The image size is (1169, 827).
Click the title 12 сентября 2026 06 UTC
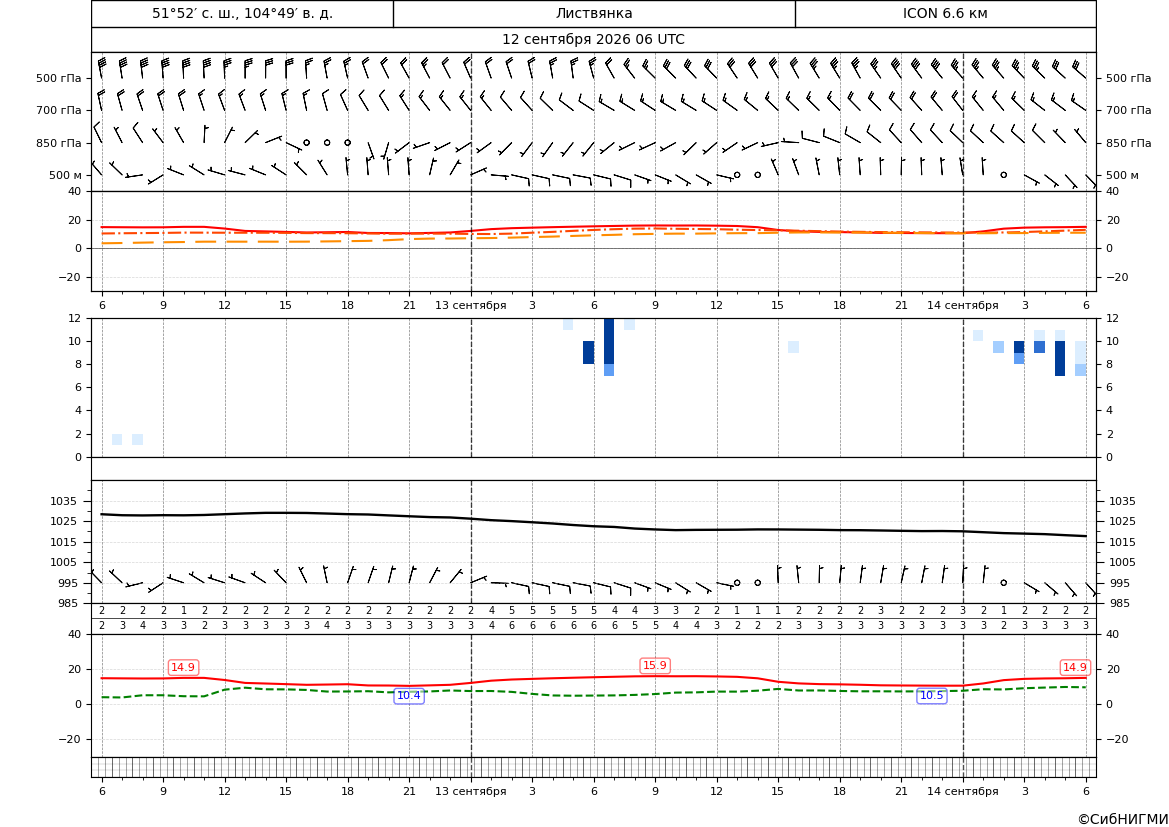pyautogui.click(x=593, y=40)
